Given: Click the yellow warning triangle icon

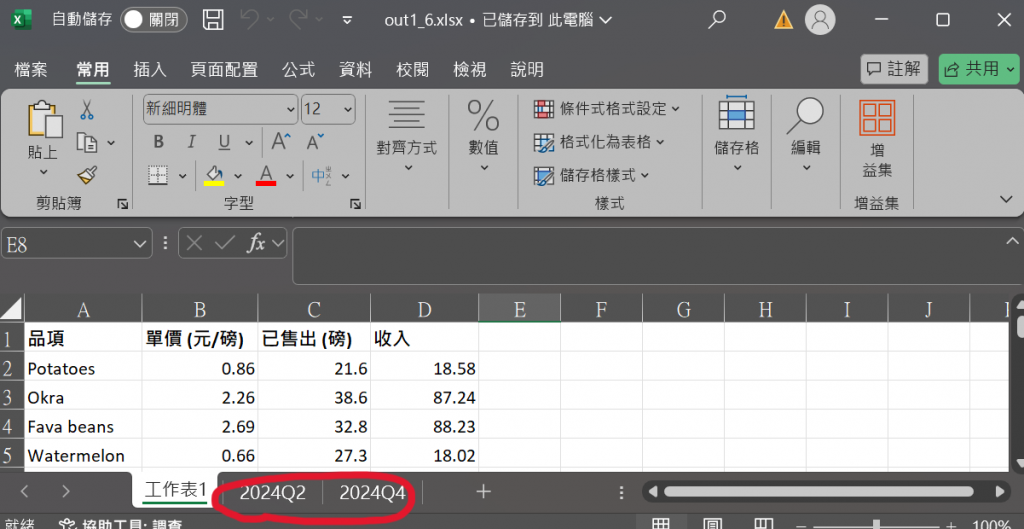Looking at the screenshot, I should coord(783,20).
